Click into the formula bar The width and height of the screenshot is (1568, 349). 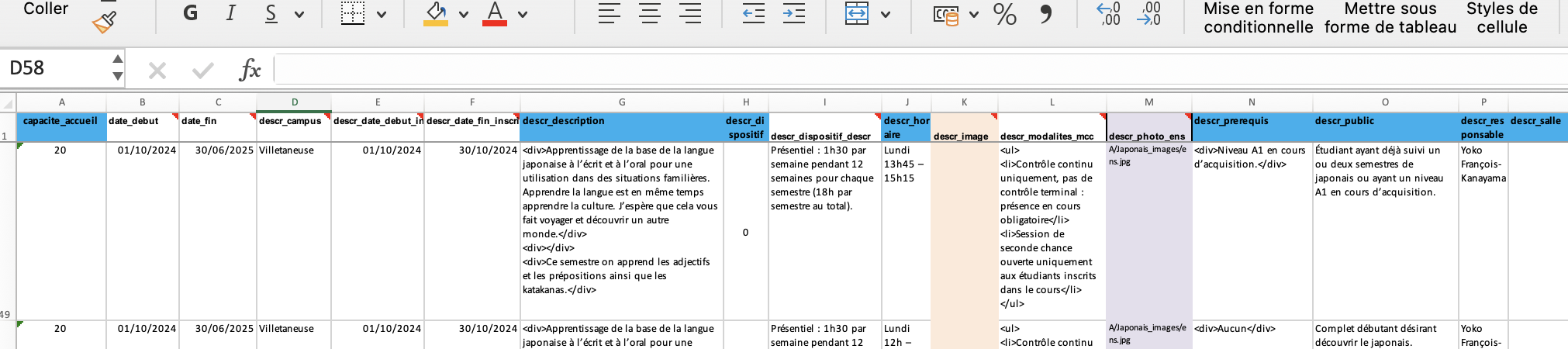click(920, 69)
